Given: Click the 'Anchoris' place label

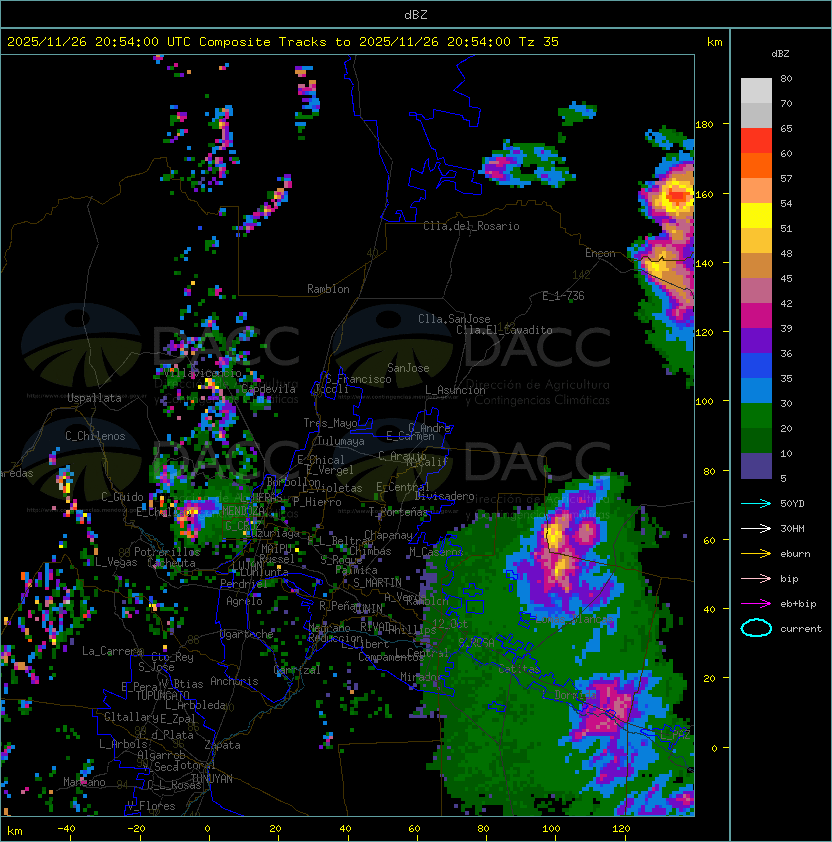Looking at the screenshot, I should [234, 681].
